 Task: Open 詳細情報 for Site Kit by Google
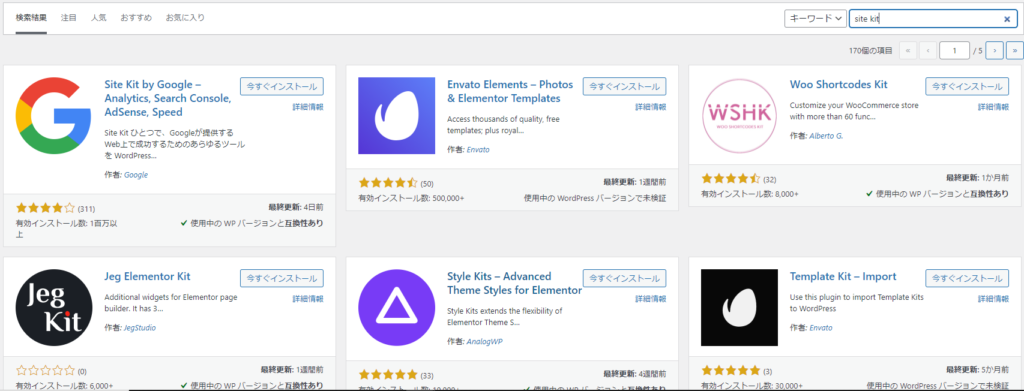(308, 107)
